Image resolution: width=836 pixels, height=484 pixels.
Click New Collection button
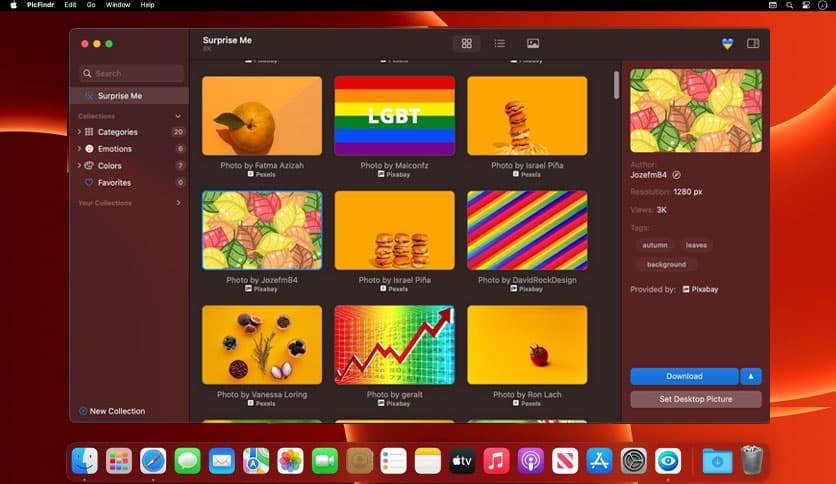pyautogui.click(x=112, y=411)
